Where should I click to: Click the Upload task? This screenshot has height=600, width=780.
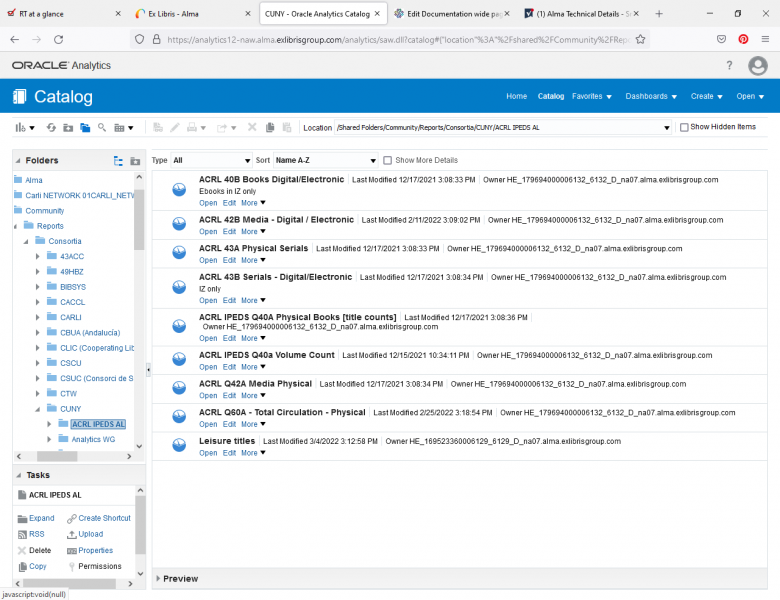coord(85,534)
